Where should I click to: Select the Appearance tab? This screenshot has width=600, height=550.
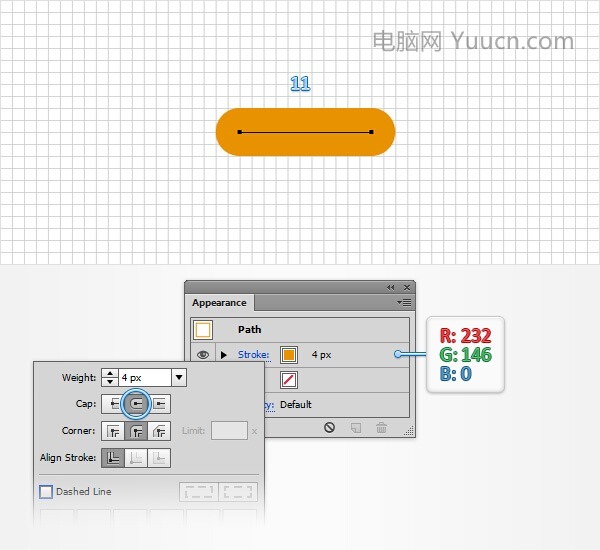219,303
